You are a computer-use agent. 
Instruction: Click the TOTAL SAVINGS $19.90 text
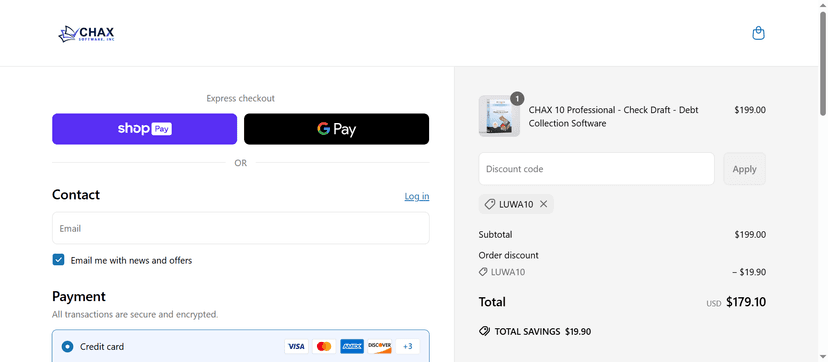[x=542, y=332]
